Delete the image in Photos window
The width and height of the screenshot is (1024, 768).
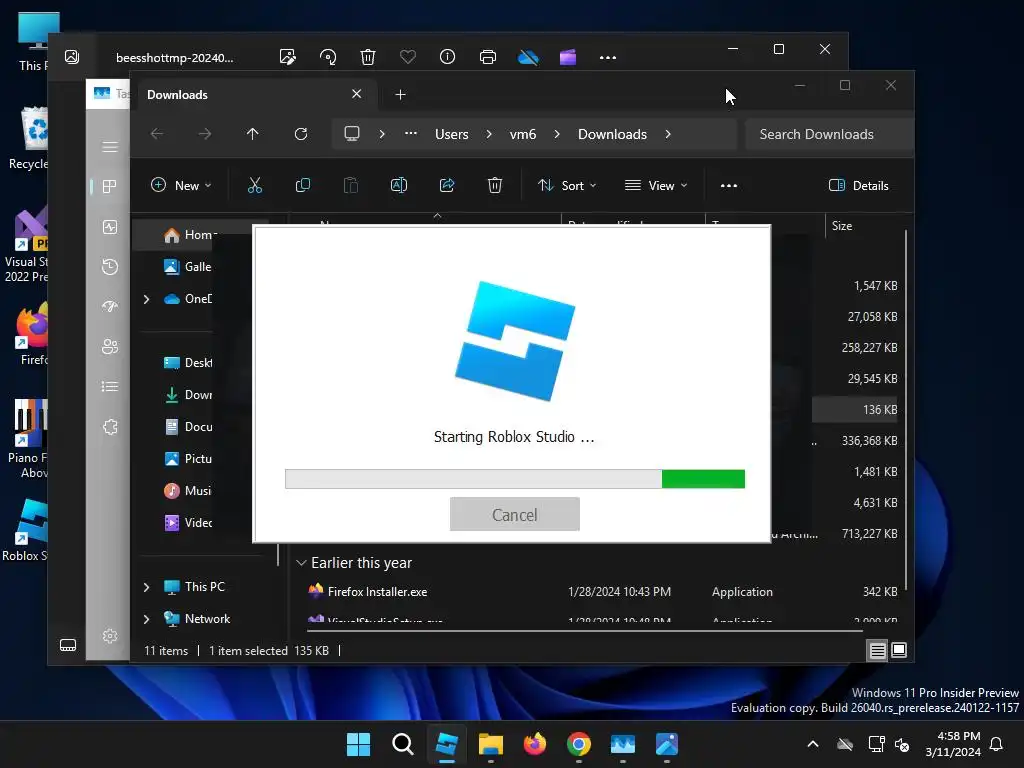click(x=368, y=57)
